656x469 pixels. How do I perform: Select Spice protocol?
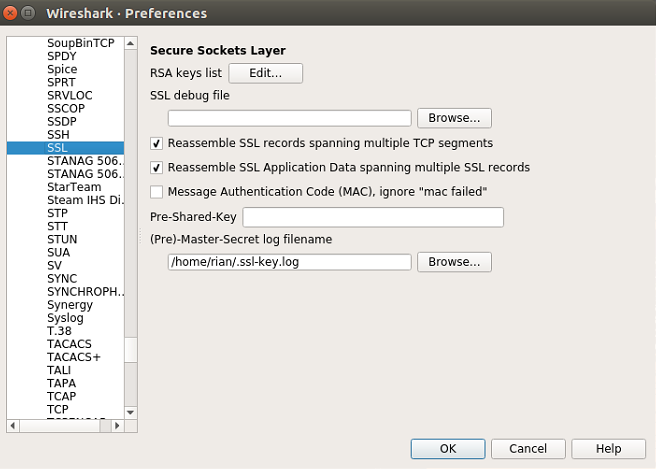(62, 69)
